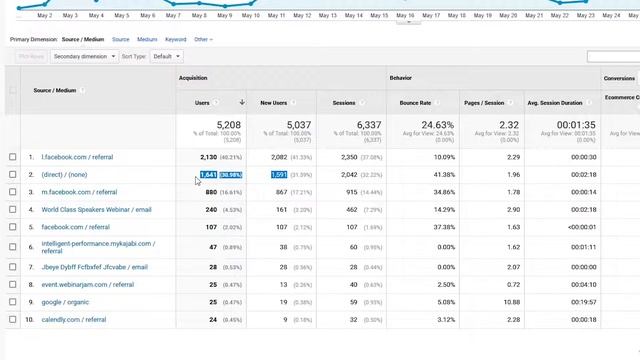Toggle the select-all checkbox in table header
The image size is (640, 360).
coord(13,90)
